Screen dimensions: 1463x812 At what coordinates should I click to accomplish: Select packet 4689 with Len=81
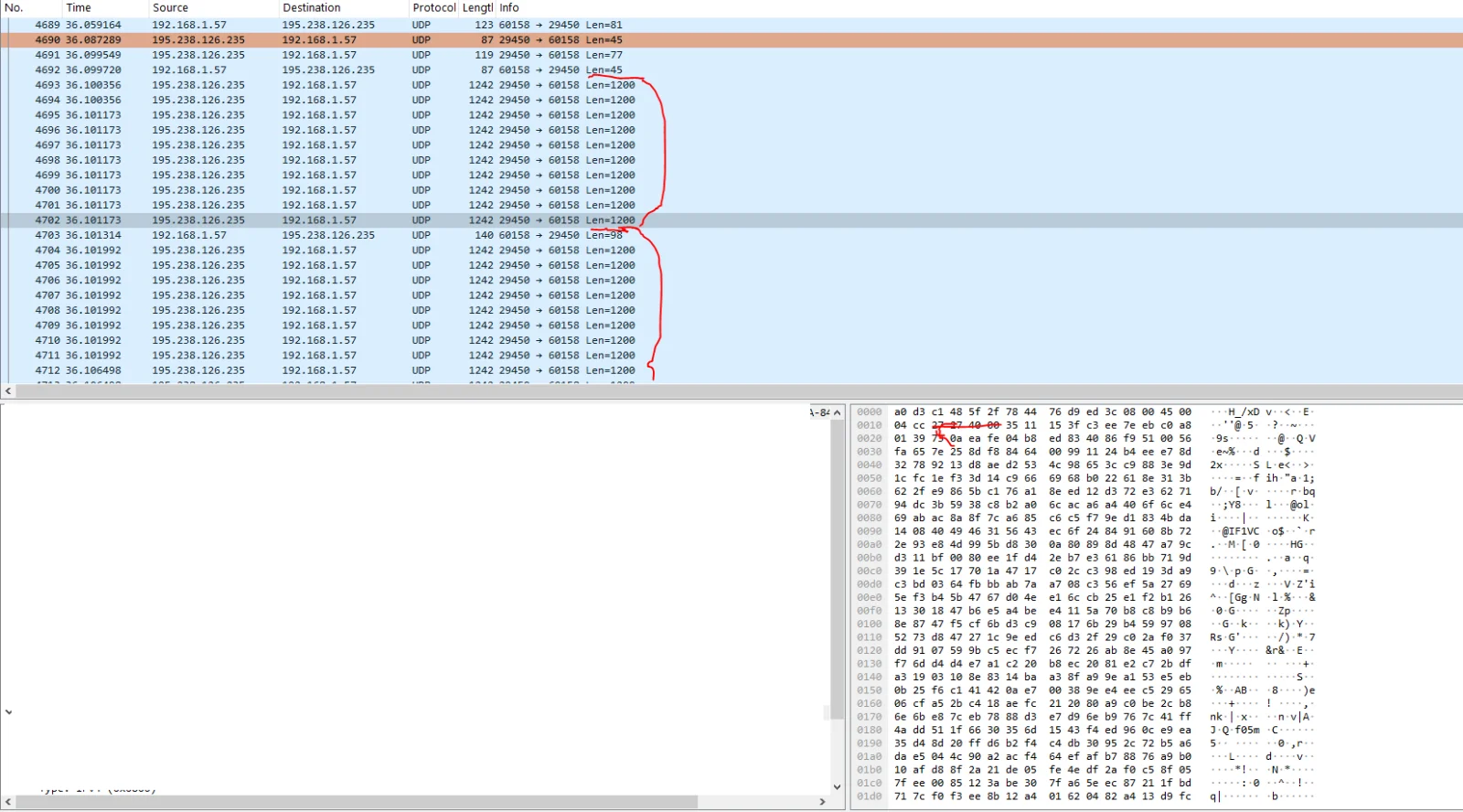pos(366,25)
